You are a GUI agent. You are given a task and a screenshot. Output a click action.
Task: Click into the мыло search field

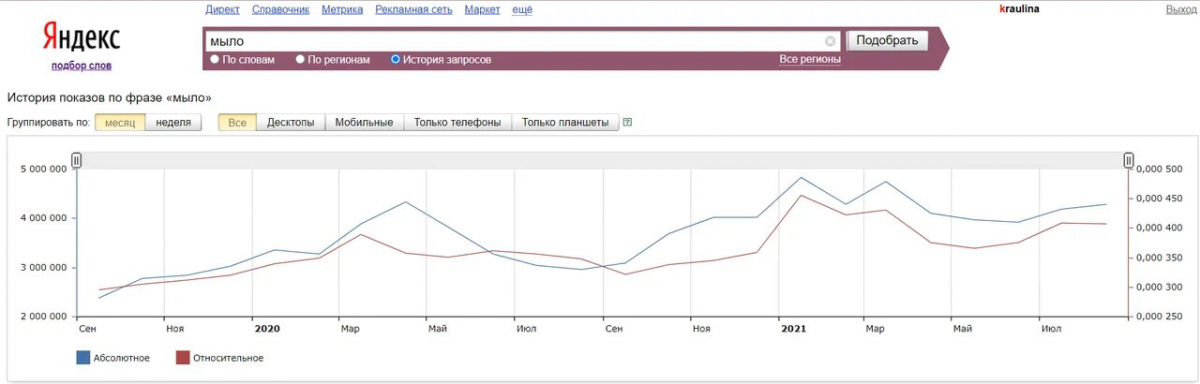(515, 41)
